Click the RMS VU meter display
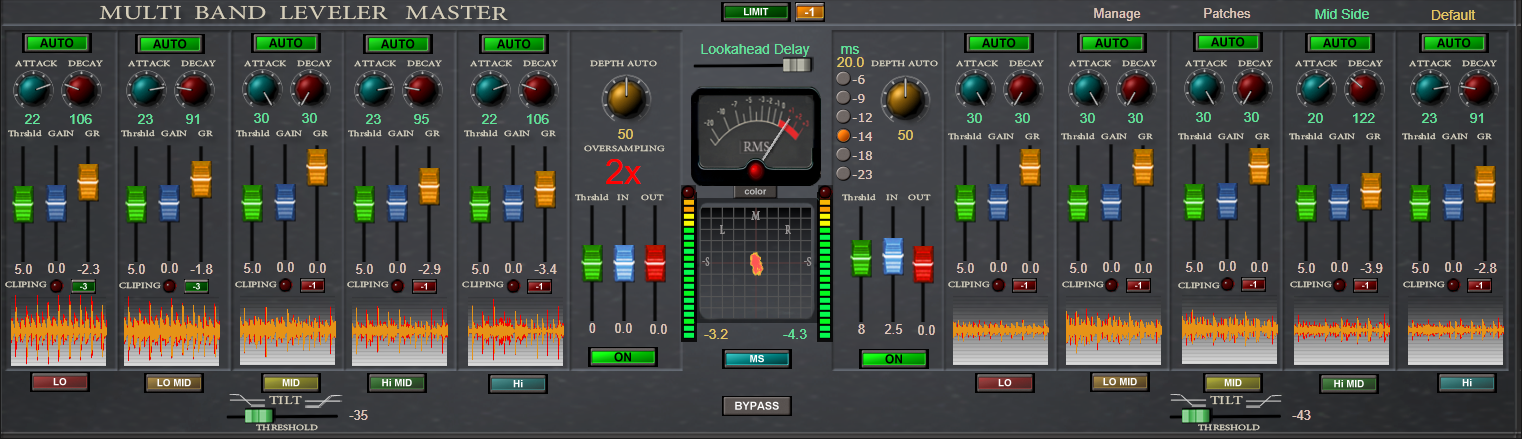 (756, 135)
